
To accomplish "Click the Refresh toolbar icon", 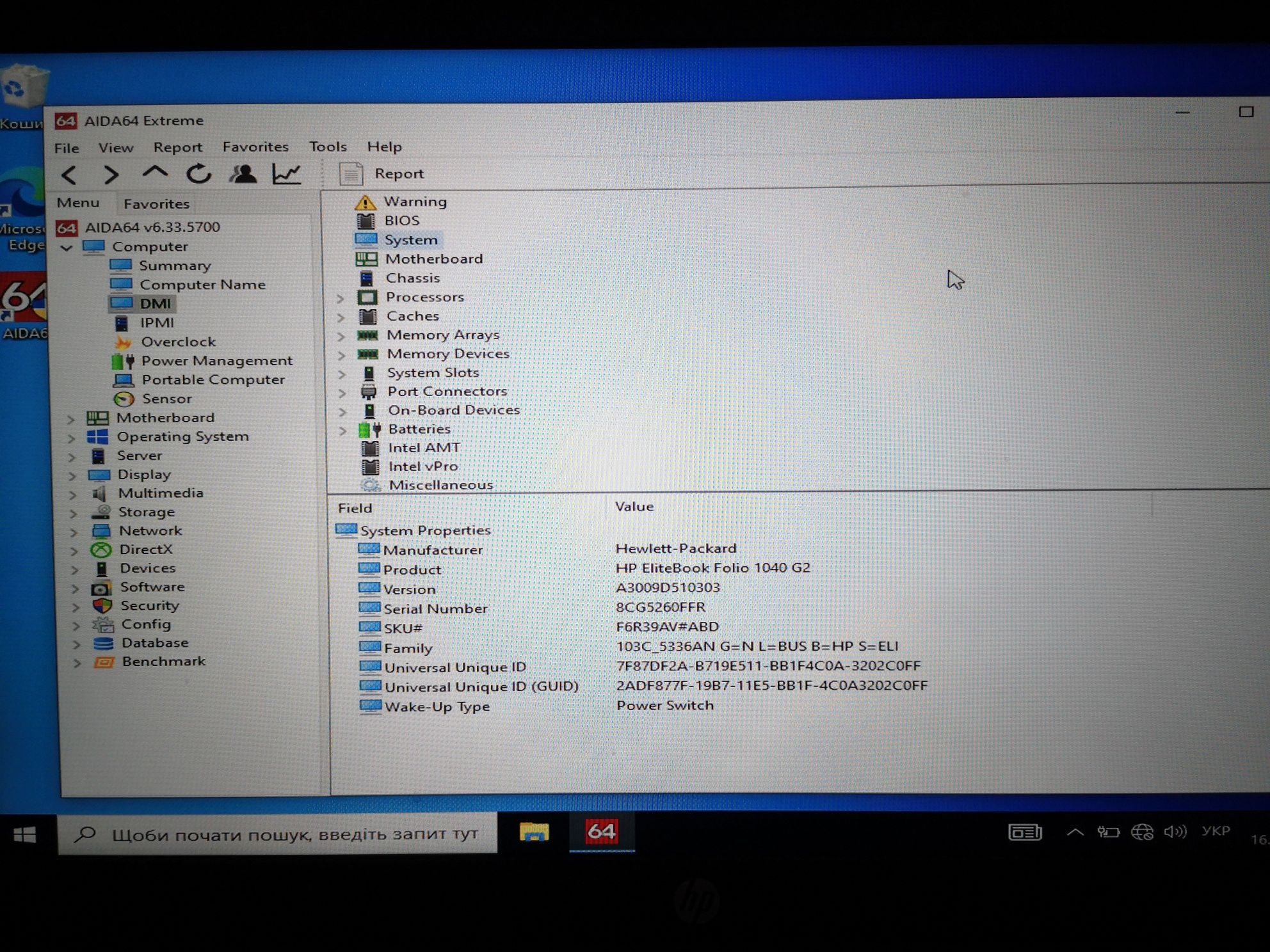I will [x=198, y=173].
